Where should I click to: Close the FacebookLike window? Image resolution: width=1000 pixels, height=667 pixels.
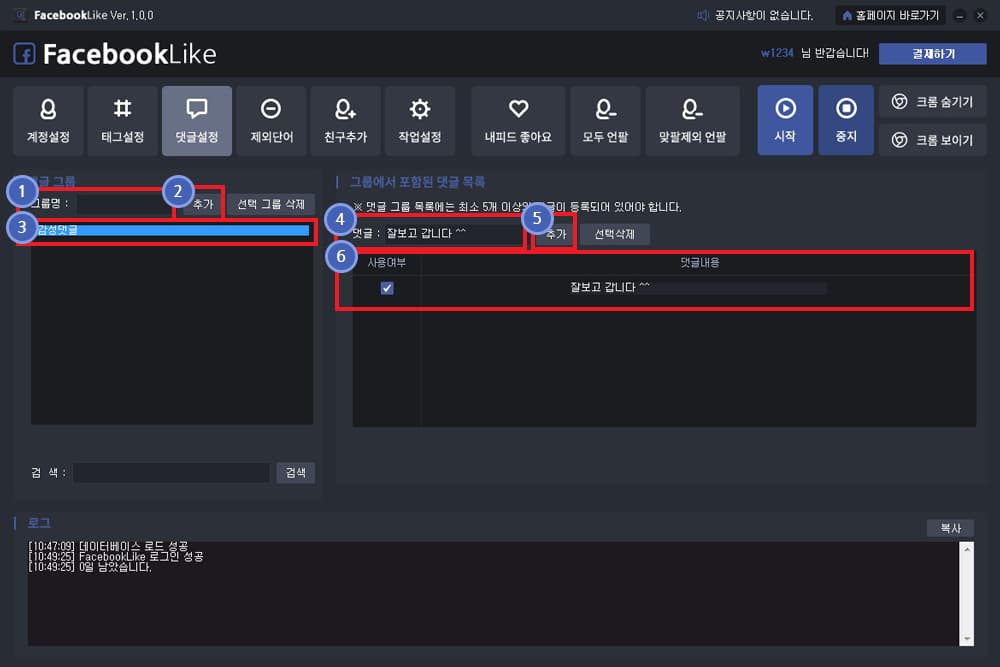pyautogui.click(x=980, y=16)
